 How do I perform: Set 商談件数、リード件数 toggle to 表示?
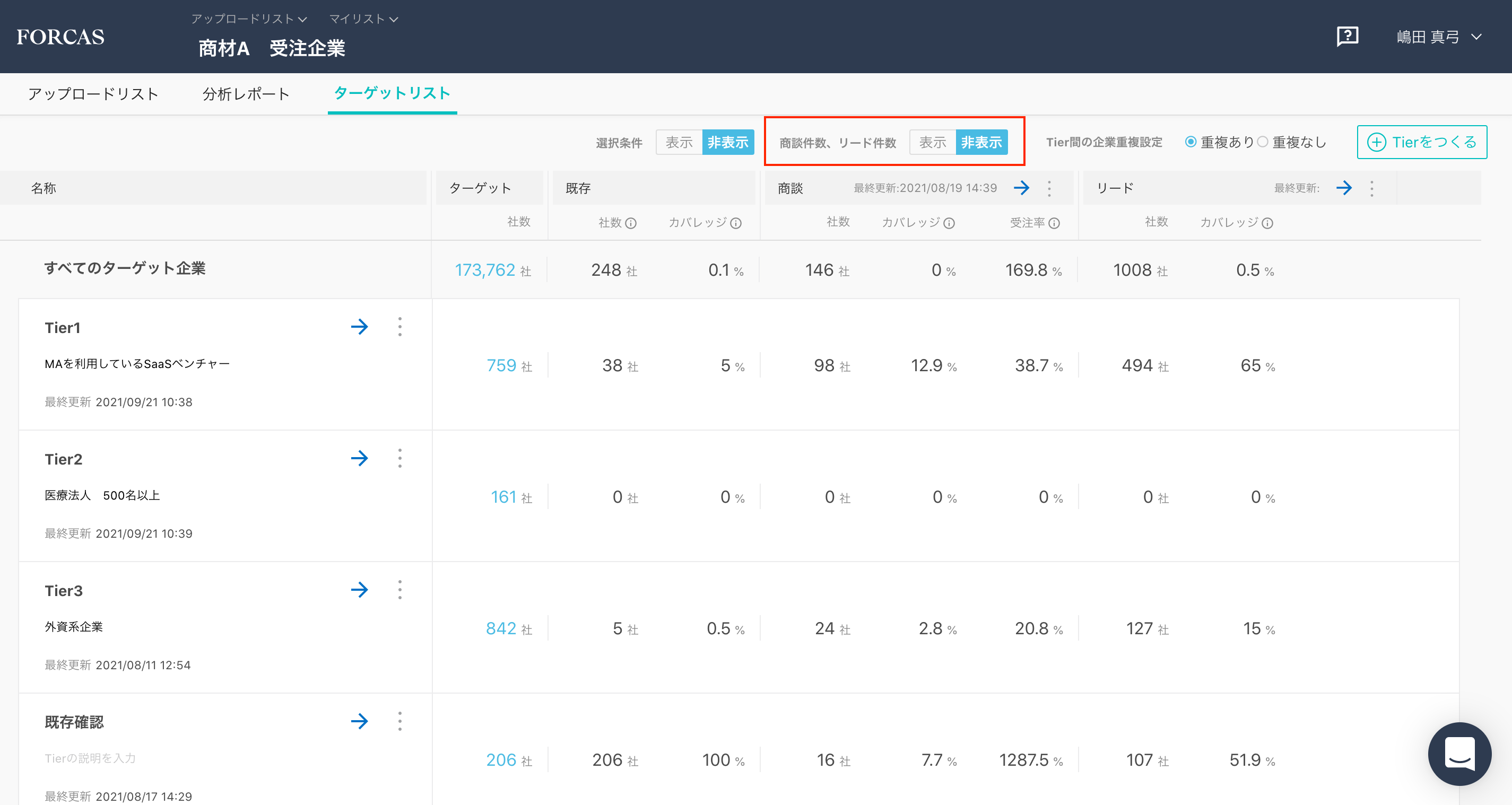(932, 142)
